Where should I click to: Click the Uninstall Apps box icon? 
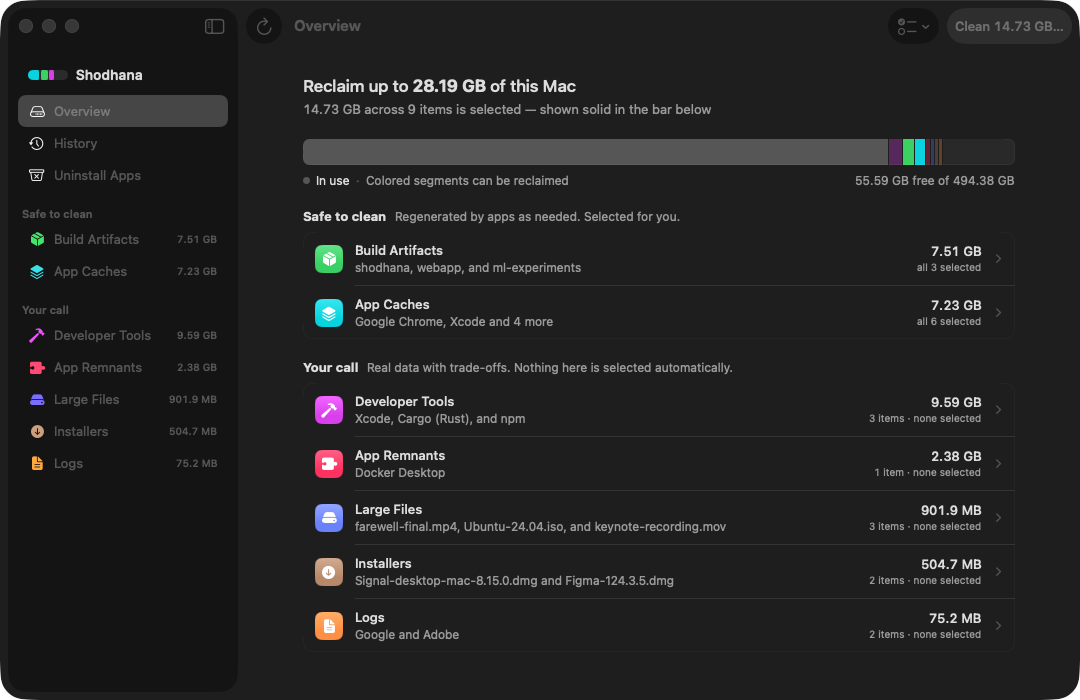(x=37, y=175)
